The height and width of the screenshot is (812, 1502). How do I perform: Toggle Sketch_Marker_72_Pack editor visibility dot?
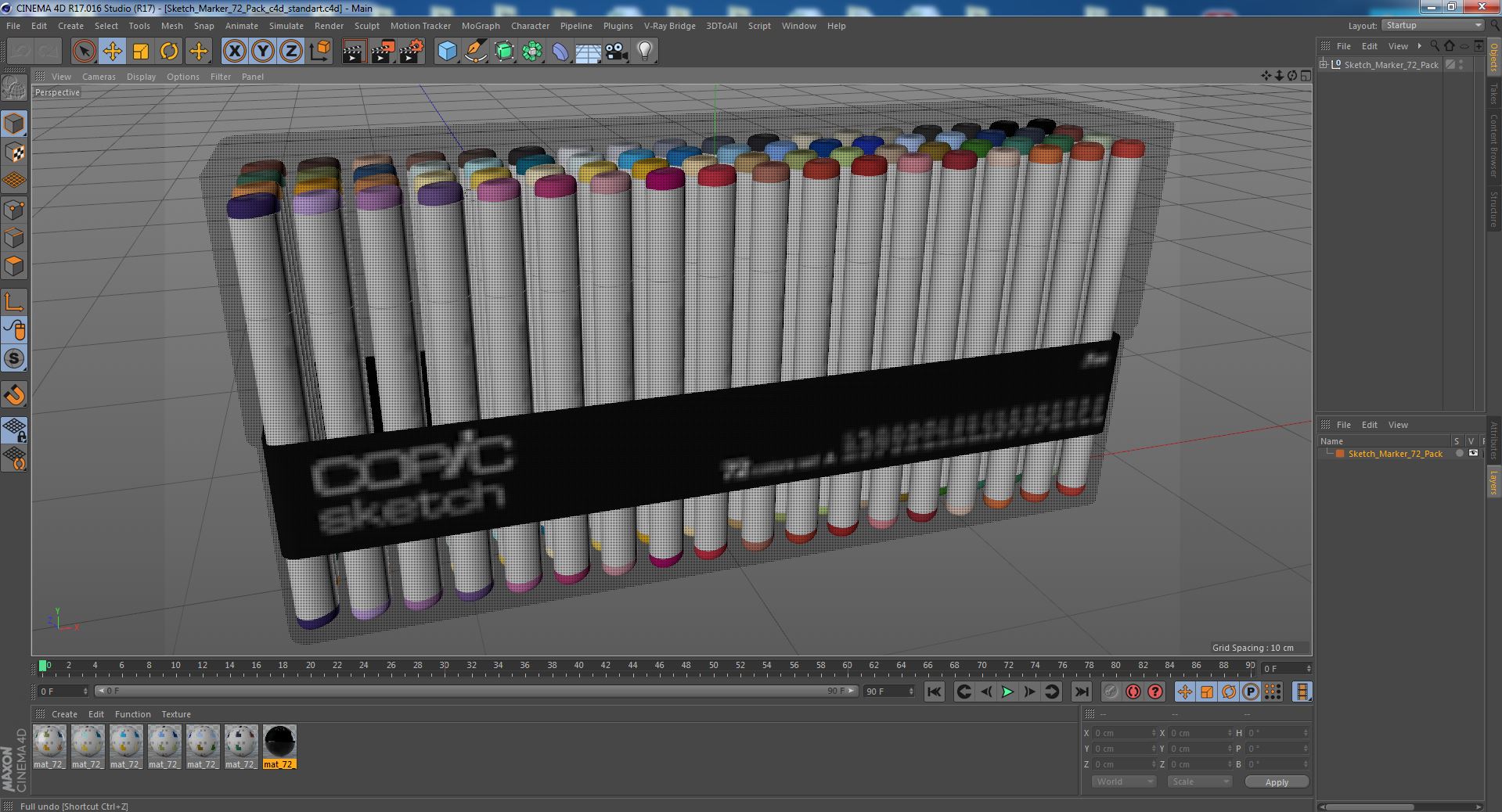pos(1461,62)
